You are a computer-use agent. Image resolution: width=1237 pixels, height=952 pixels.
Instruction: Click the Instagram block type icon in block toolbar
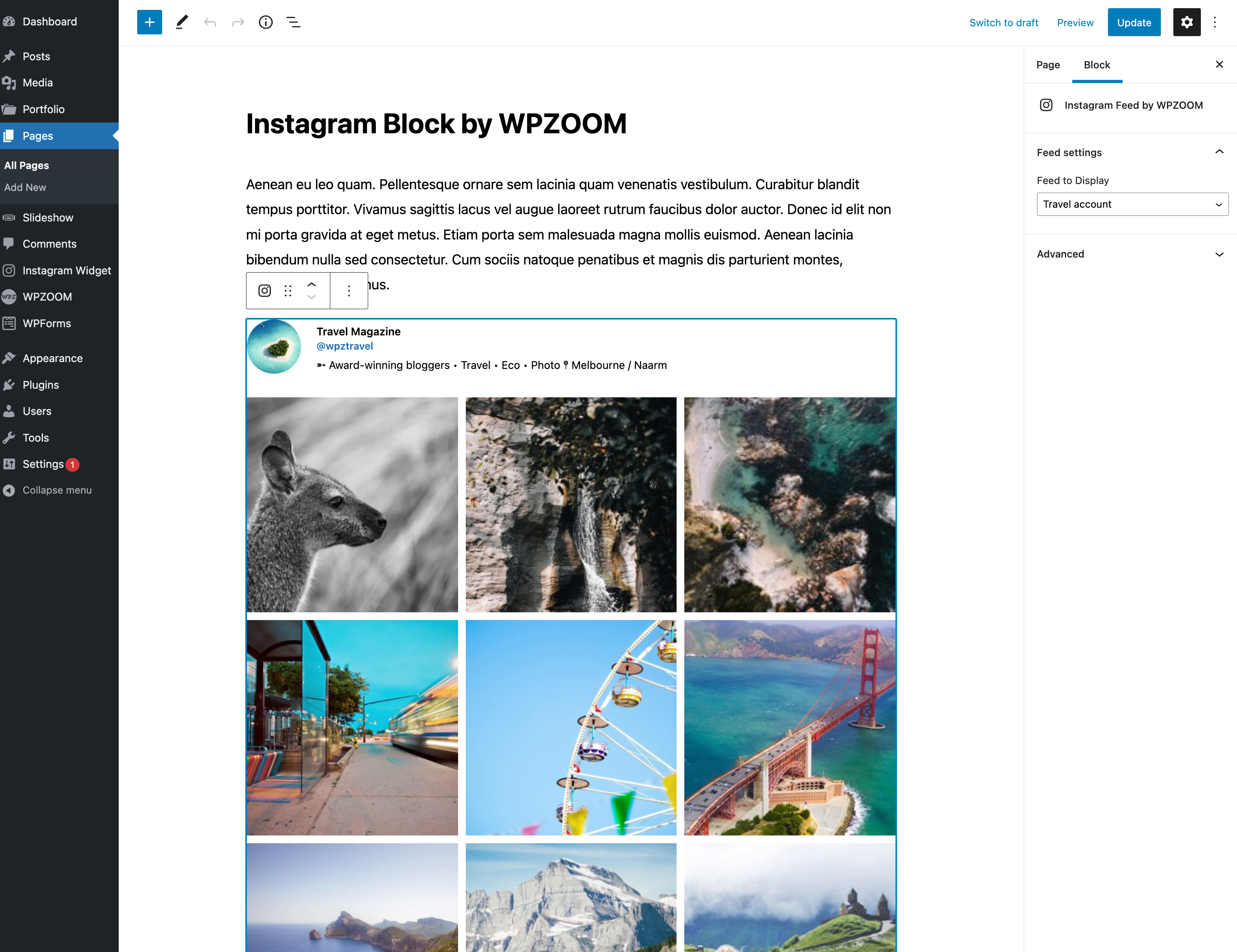point(265,291)
